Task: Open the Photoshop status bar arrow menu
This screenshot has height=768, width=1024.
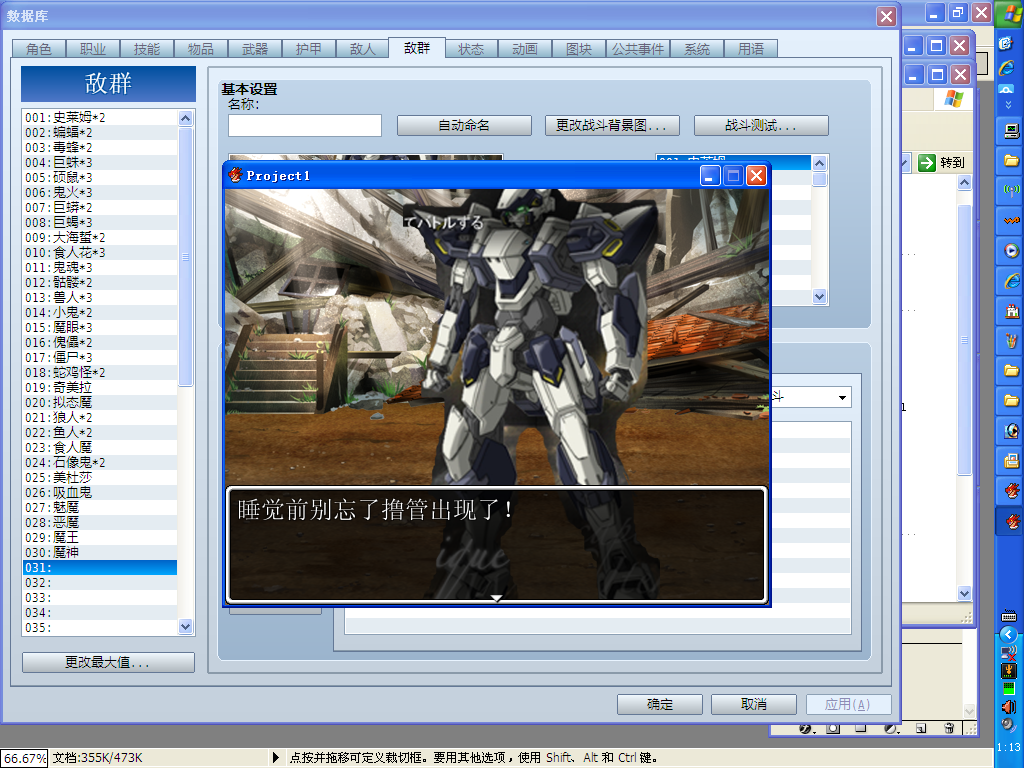Action: 276,758
